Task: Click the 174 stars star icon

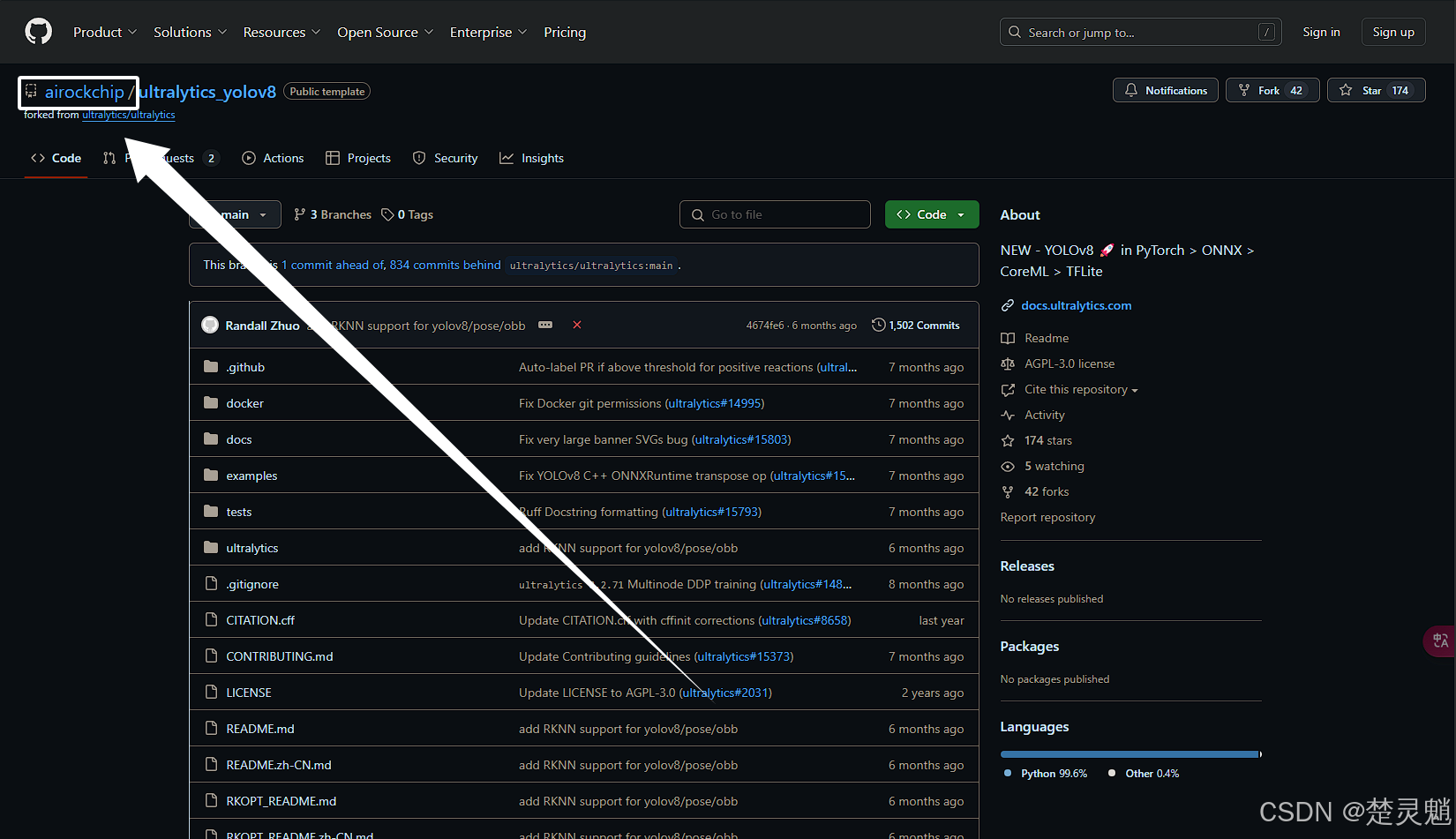Action: (x=1008, y=440)
